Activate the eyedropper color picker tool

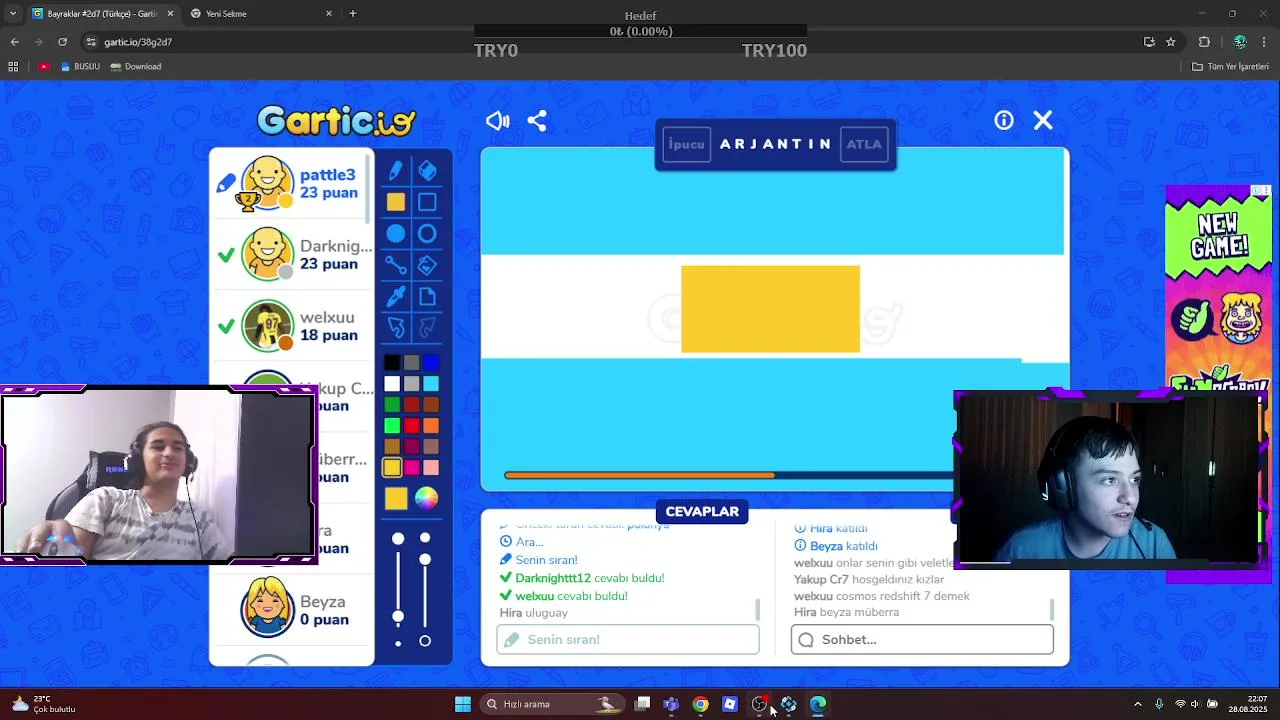pos(396,296)
